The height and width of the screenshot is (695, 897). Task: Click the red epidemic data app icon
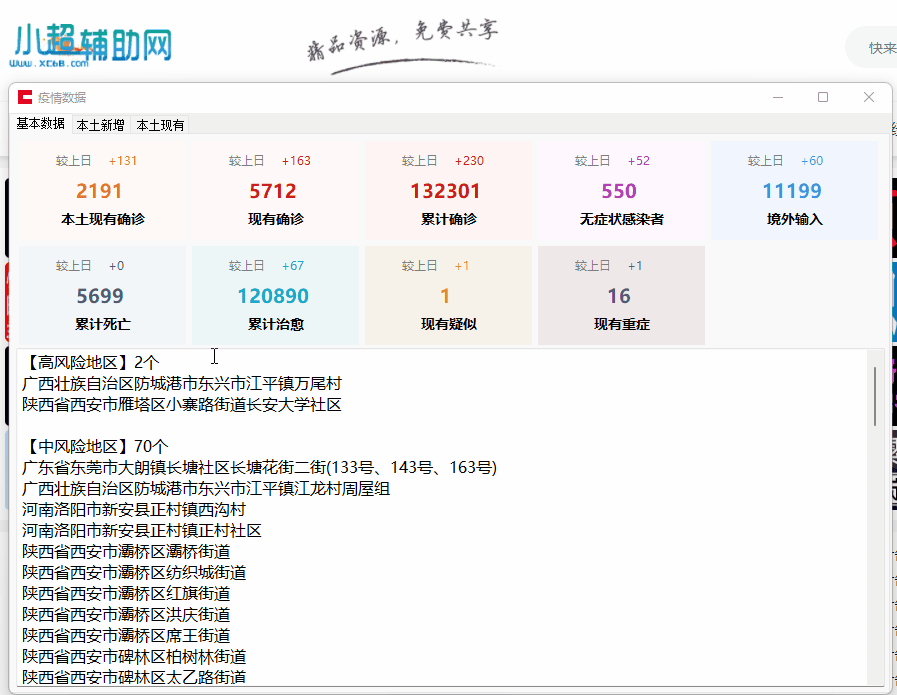pyautogui.click(x=27, y=97)
